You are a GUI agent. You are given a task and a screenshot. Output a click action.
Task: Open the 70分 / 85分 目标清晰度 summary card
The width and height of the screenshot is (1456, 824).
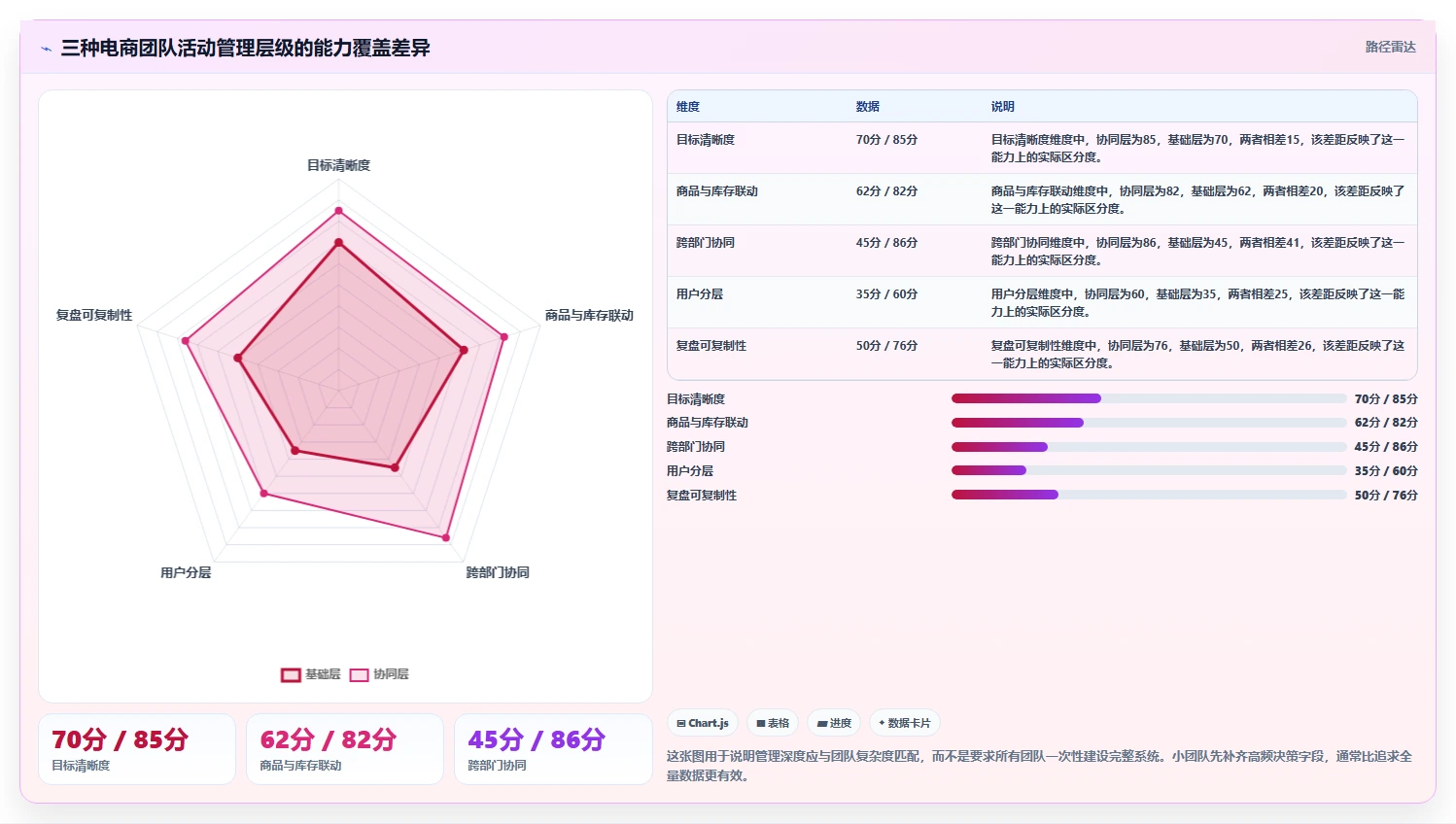(137, 749)
